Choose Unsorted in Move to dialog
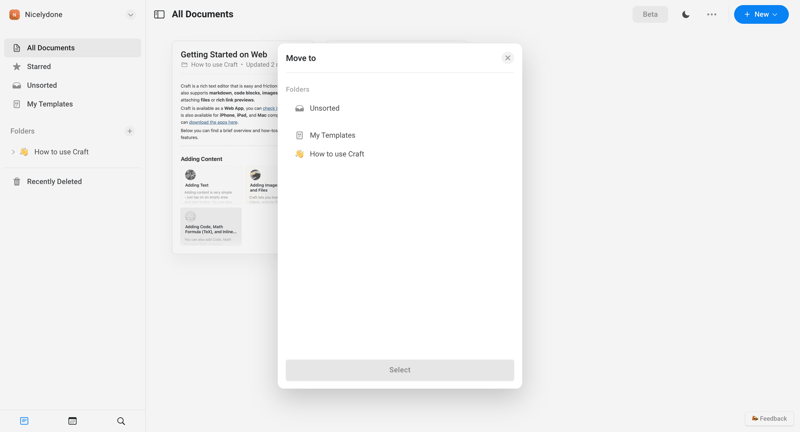 (x=399, y=108)
